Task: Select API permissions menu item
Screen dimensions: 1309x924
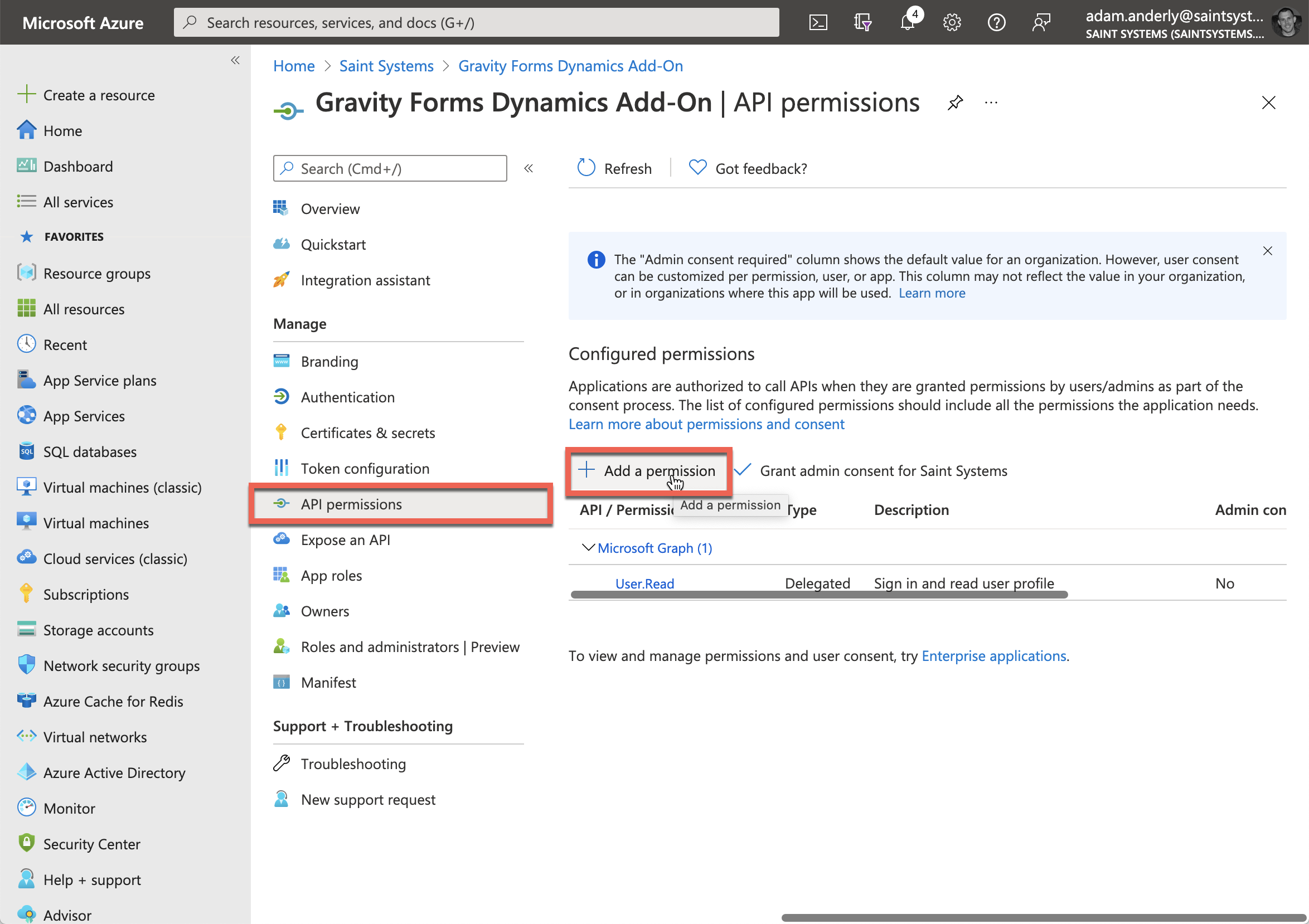Action: pos(401,504)
